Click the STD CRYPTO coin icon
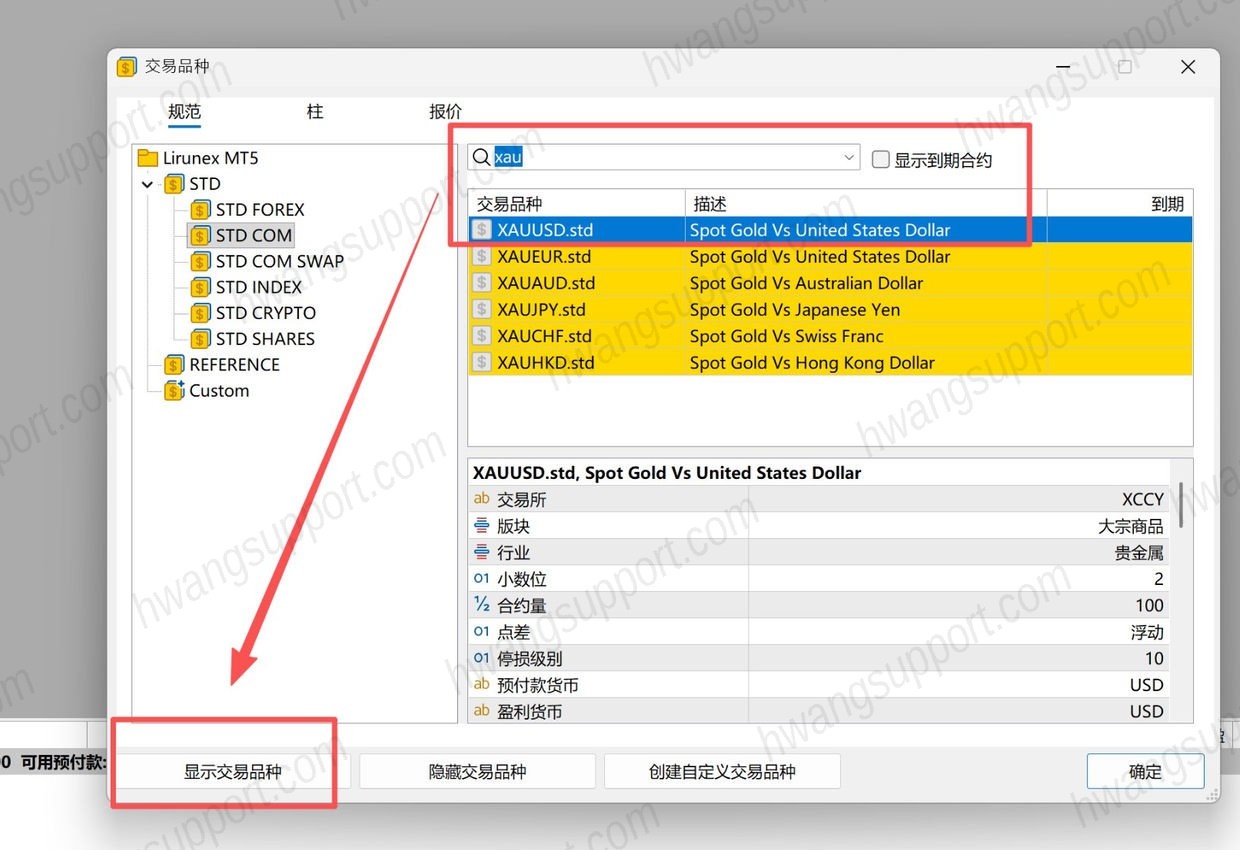The width and height of the screenshot is (1240, 850). click(200, 313)
